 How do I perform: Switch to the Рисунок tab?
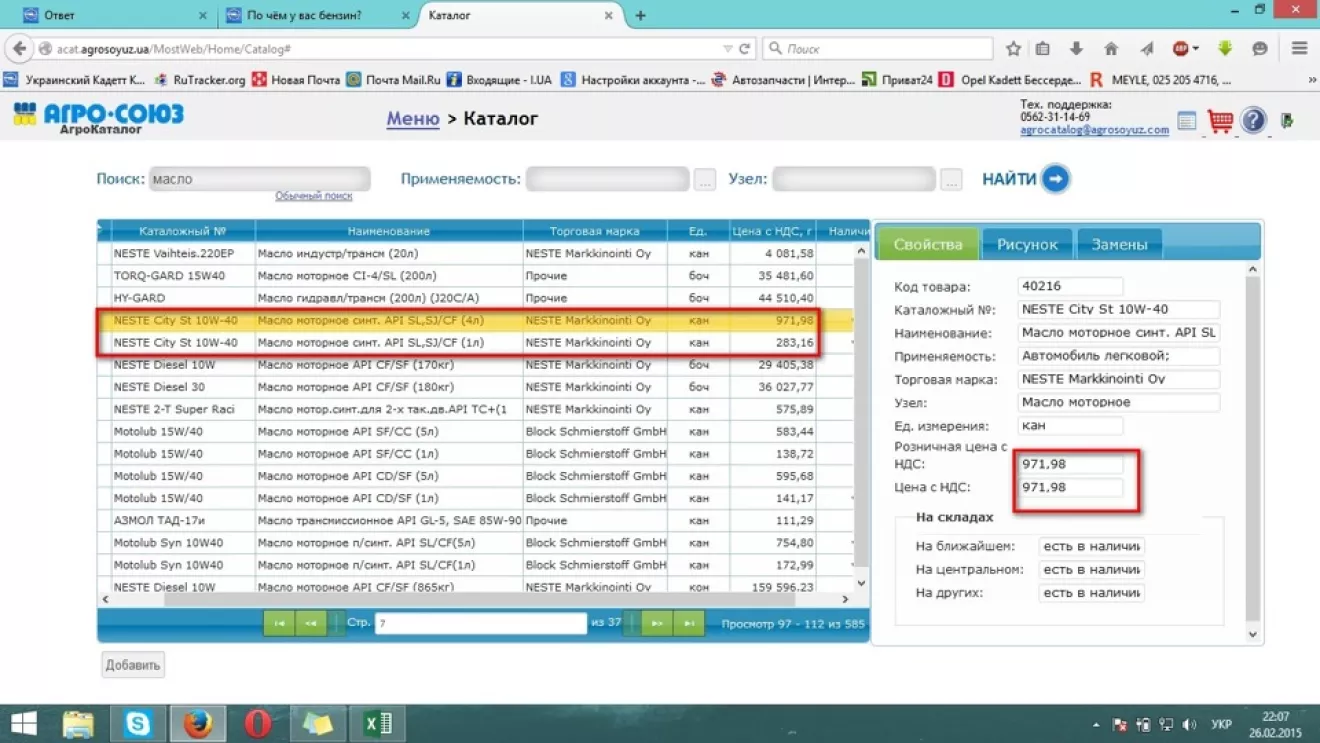1027,244
